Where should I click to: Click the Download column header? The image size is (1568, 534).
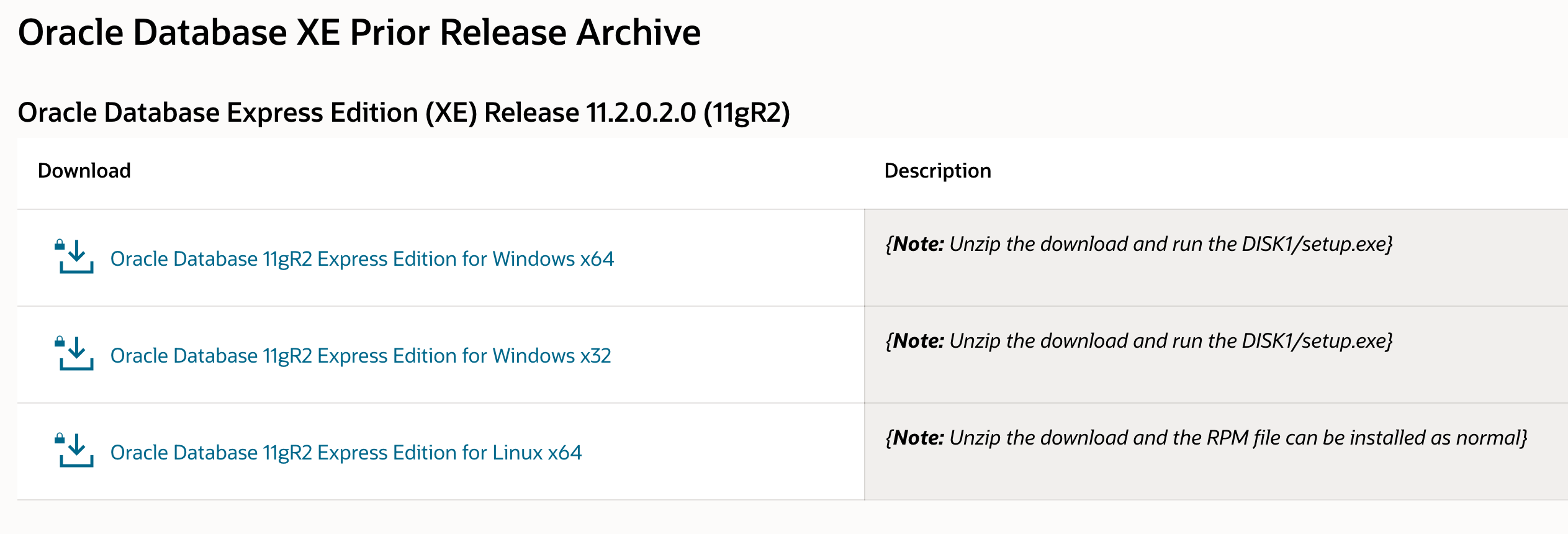coord(84,171)
